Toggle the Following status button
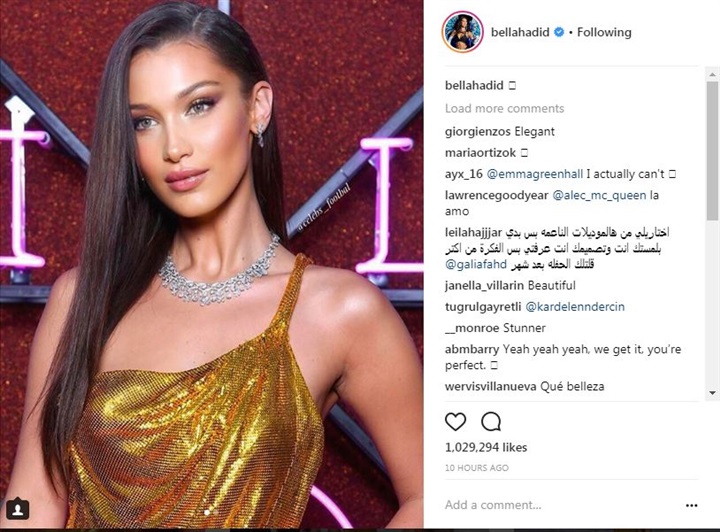The image size is (720, 532). click(604, 32)
